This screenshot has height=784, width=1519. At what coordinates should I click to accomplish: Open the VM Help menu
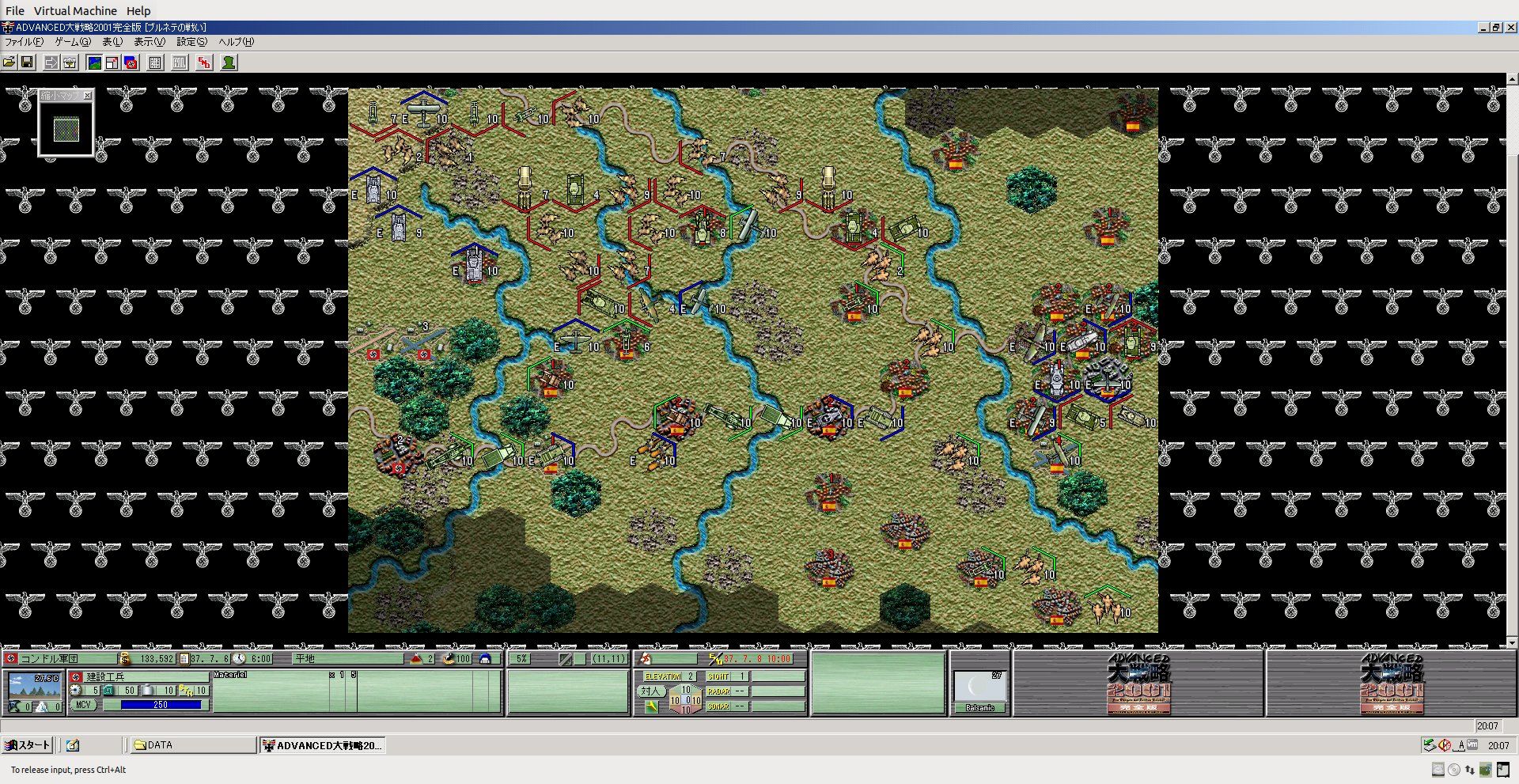[x=138, y=11]
